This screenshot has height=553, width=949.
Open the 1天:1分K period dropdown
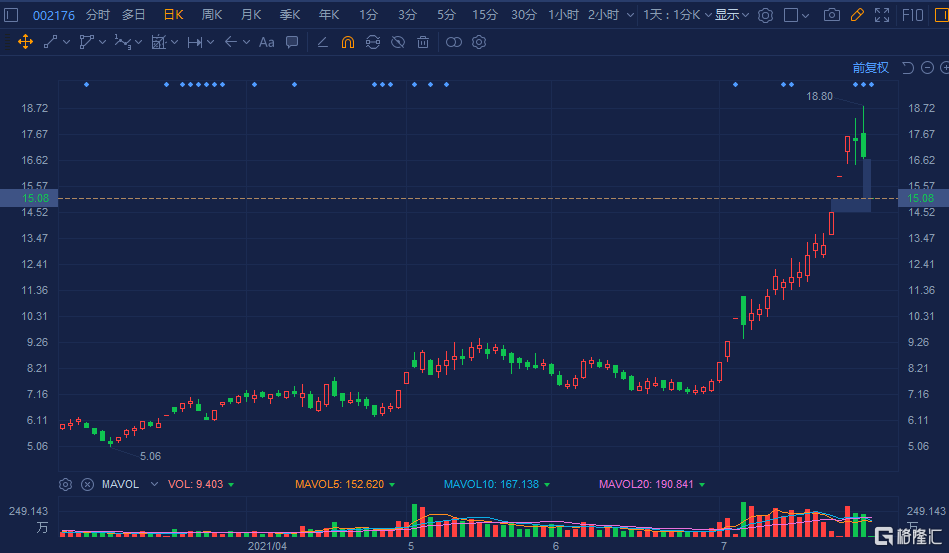tap(677, 15)
